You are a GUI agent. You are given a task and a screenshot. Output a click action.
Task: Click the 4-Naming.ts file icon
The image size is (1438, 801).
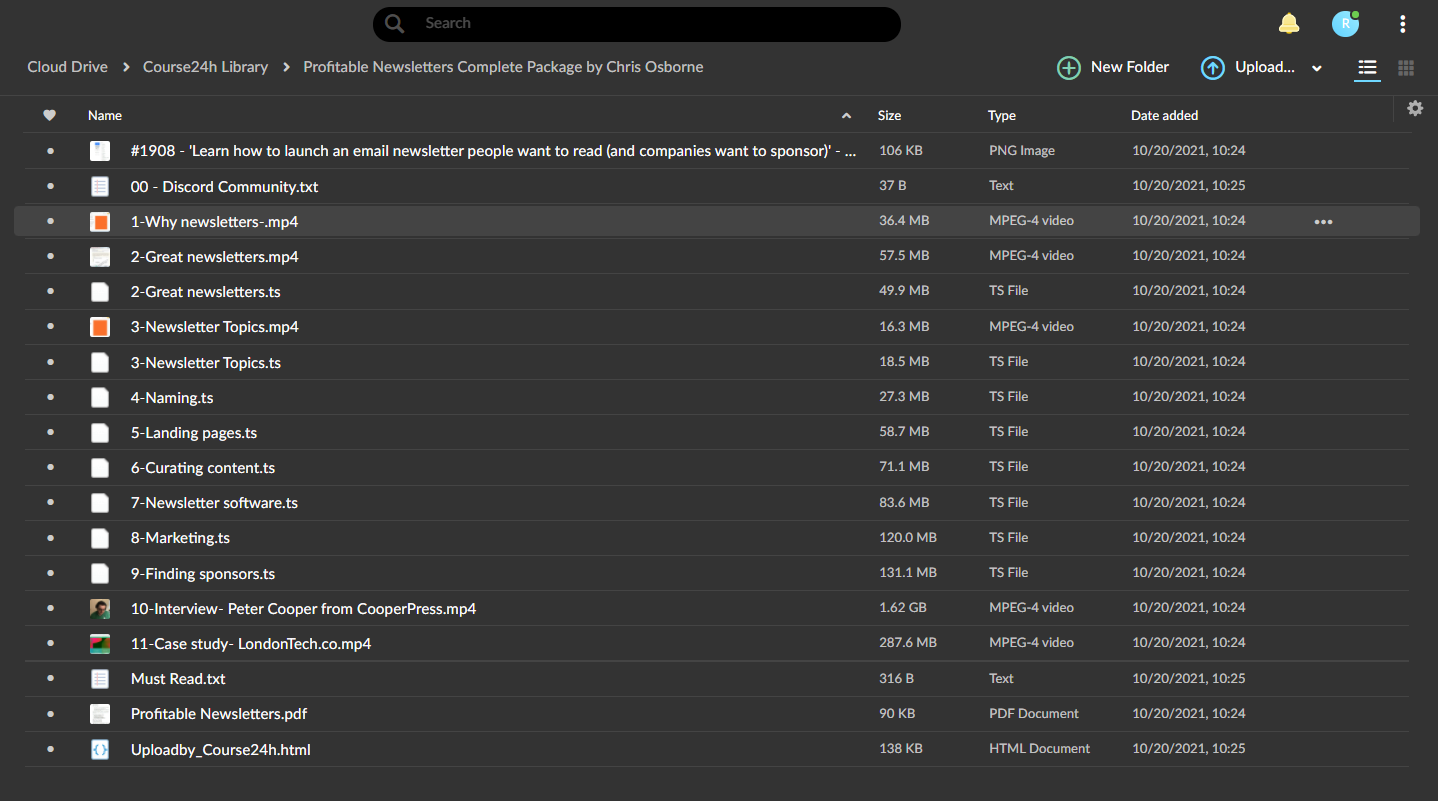click(100, 397)
